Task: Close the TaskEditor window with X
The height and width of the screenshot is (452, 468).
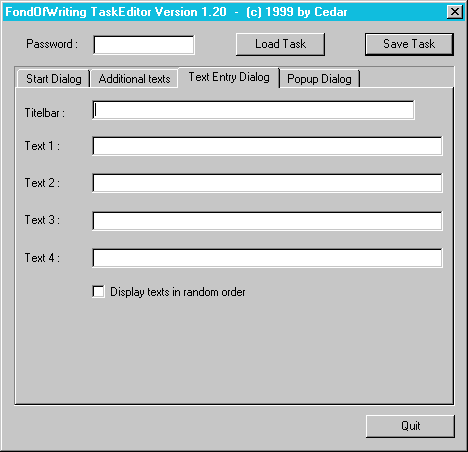Action: click(455, 12)
